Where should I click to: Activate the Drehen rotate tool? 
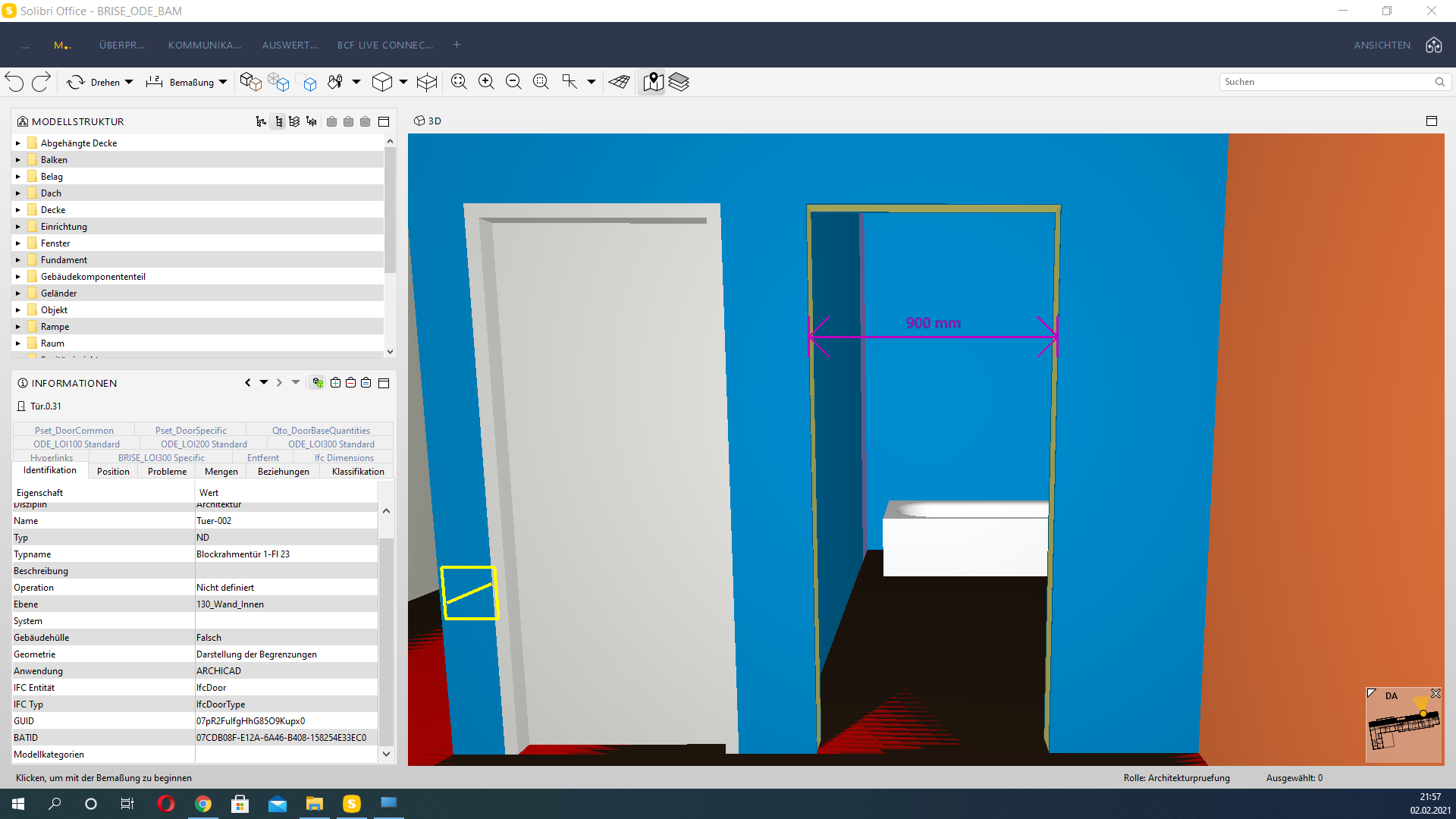pos(93,82)
